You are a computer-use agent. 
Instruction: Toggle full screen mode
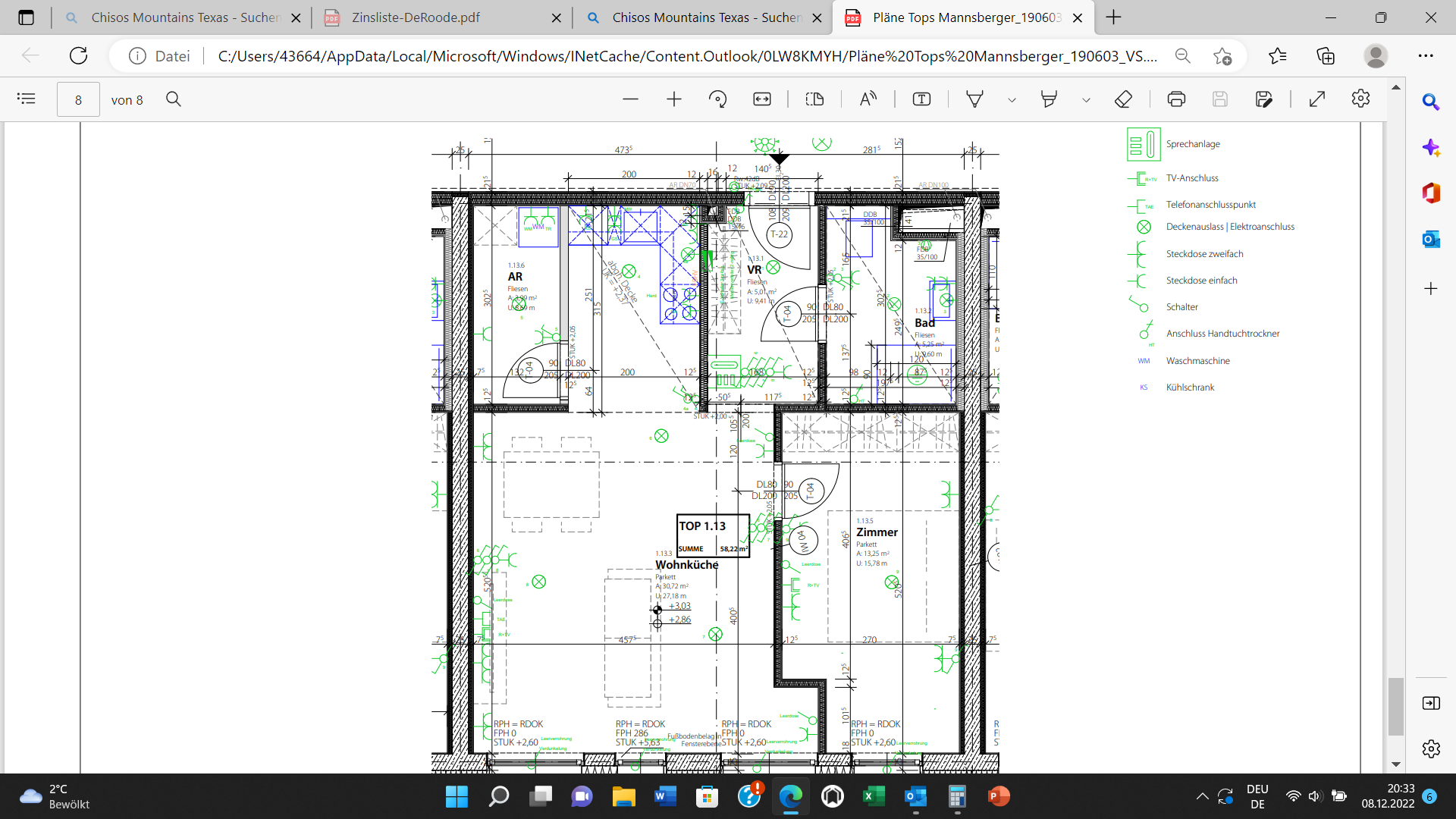click(x=1317, y=99)
